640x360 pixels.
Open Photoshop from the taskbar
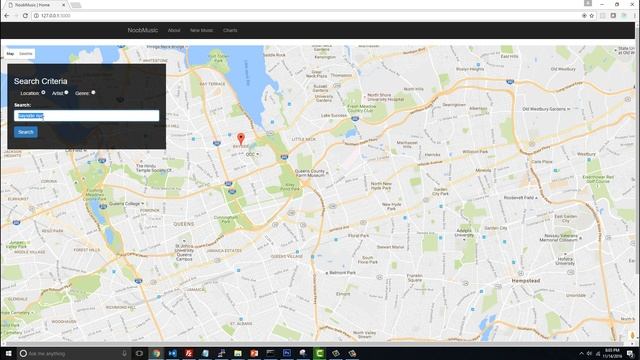click(287, 353)
